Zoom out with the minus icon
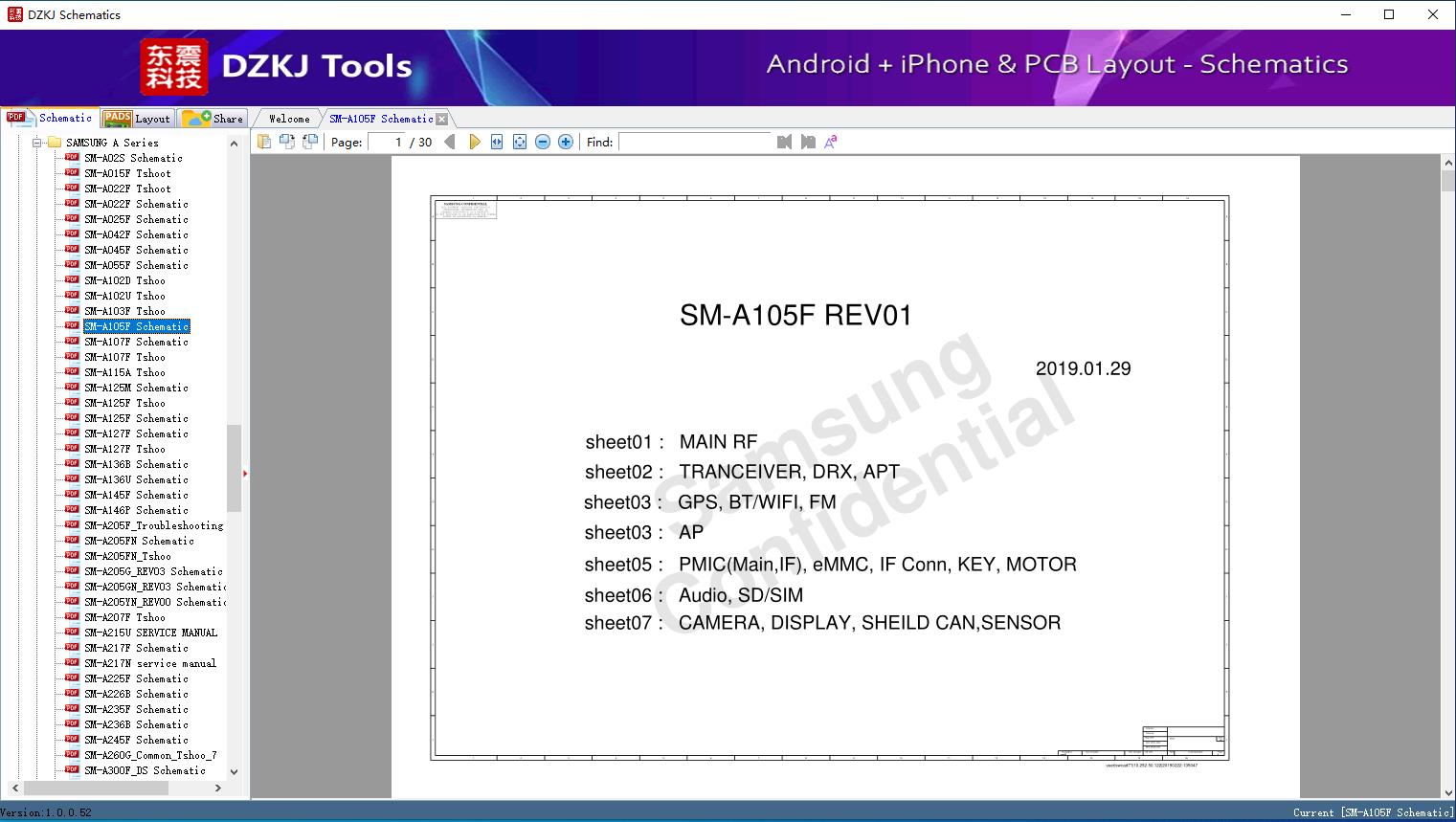Image resolution: width=1456 pixels, height=822 pixels. click(543, 142)
